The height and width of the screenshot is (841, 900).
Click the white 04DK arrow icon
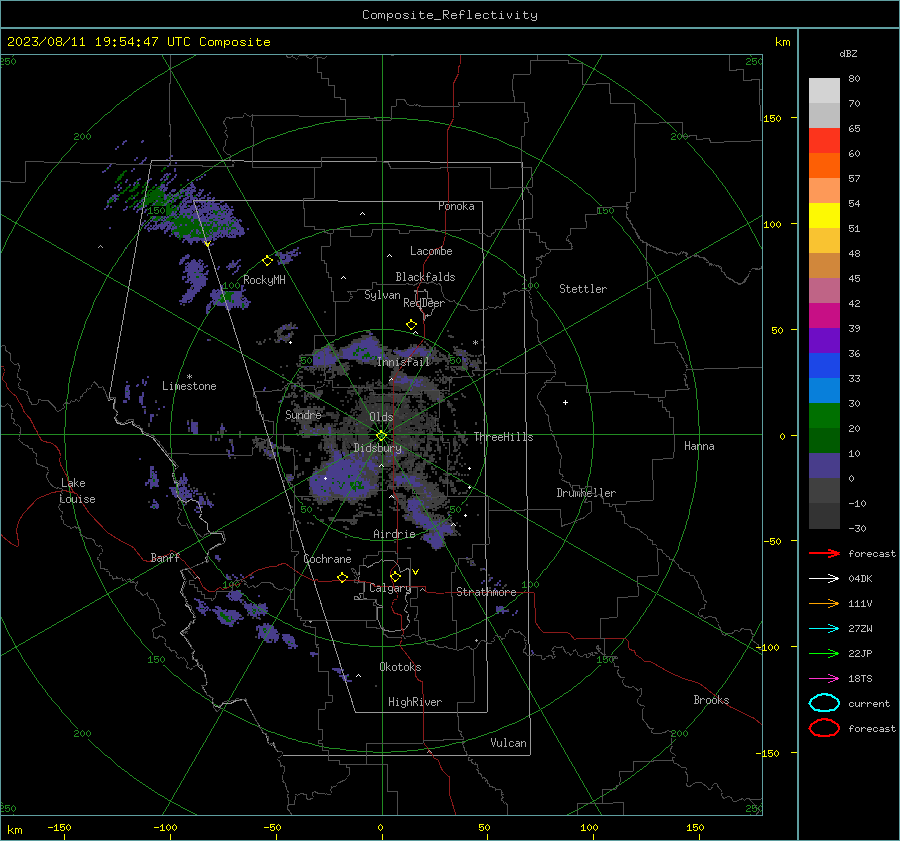tap(824, 578)
